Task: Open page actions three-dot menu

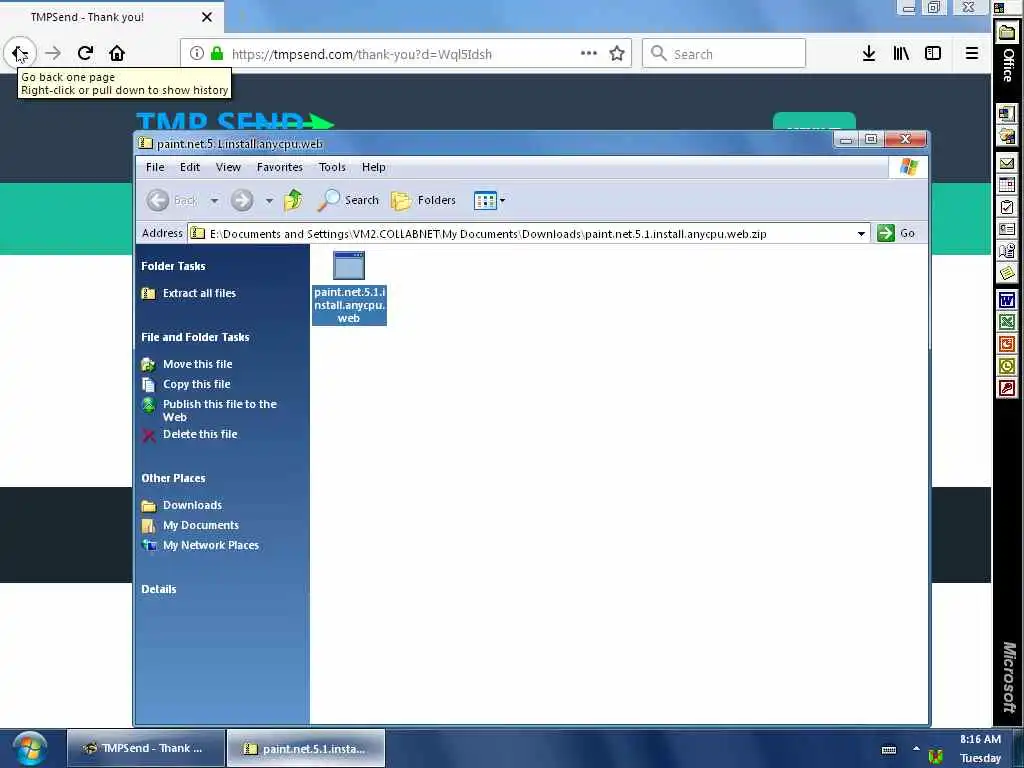Action: click(588, 54)
